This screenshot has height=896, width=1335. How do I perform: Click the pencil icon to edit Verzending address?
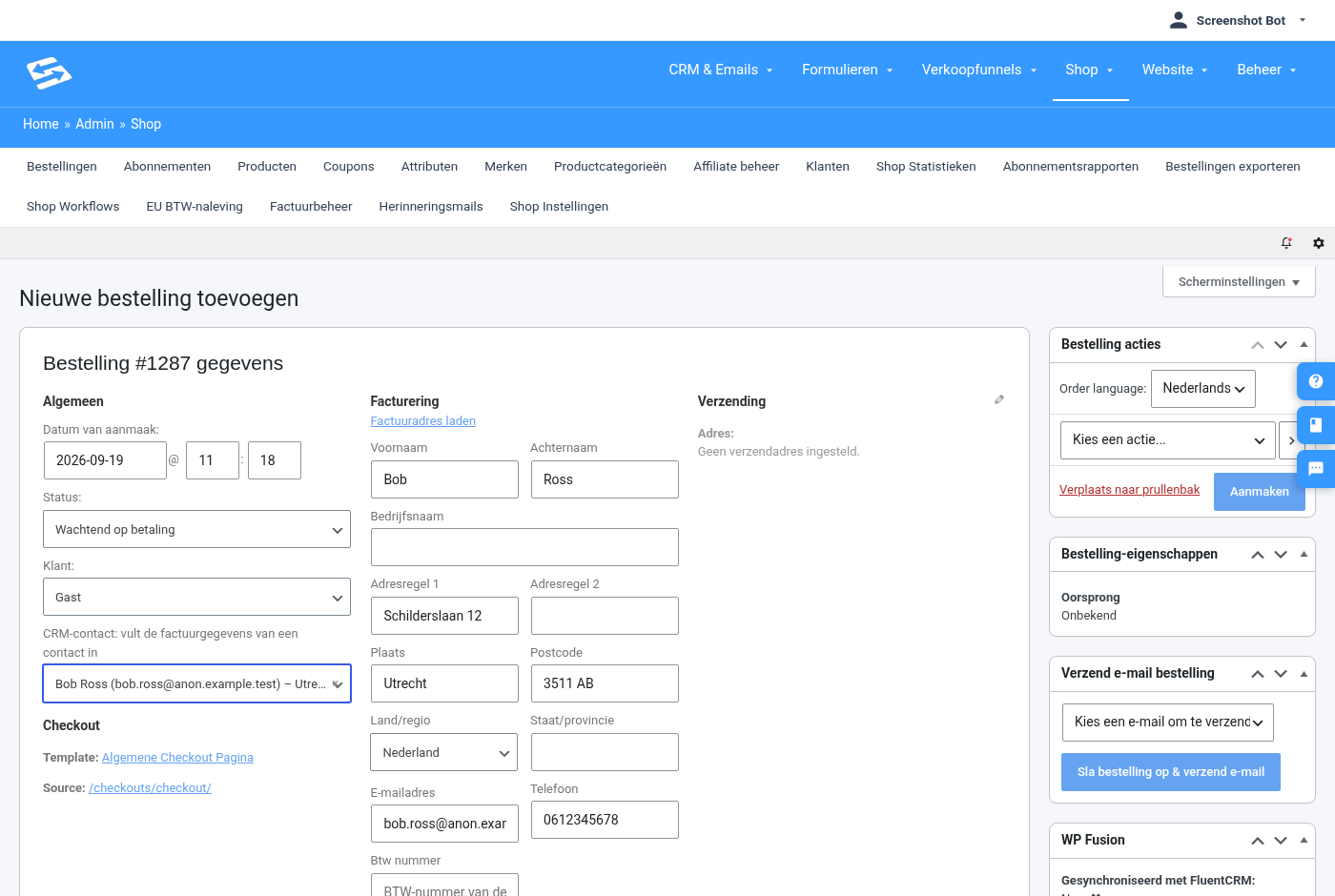[999, 399]
